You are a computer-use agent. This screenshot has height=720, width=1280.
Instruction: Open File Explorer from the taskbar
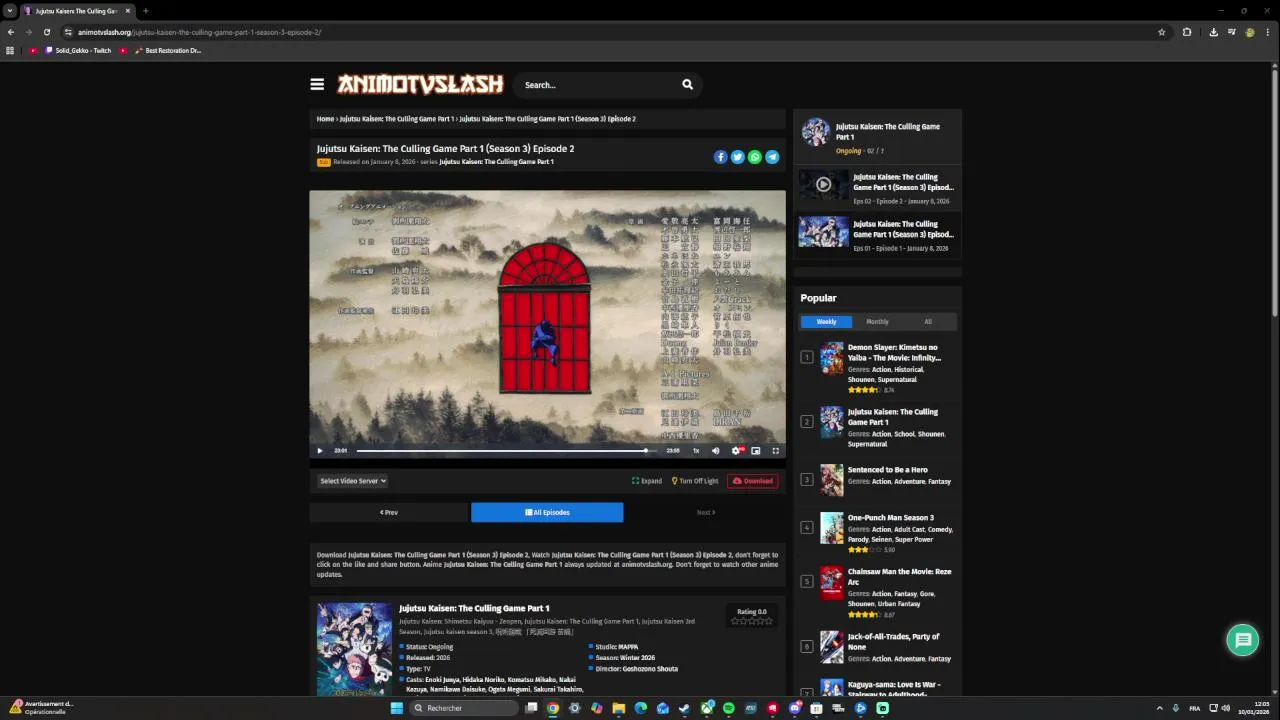point(618,708)
